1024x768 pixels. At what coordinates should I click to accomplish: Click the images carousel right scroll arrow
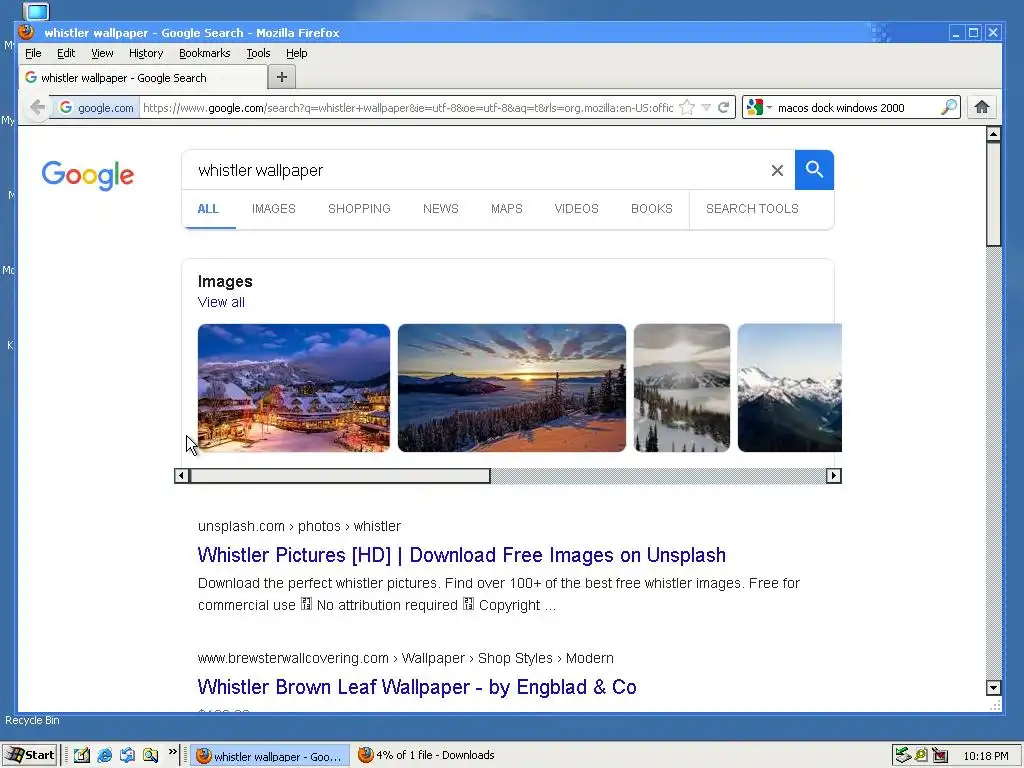pyautogui.click(x=833, y=475)
